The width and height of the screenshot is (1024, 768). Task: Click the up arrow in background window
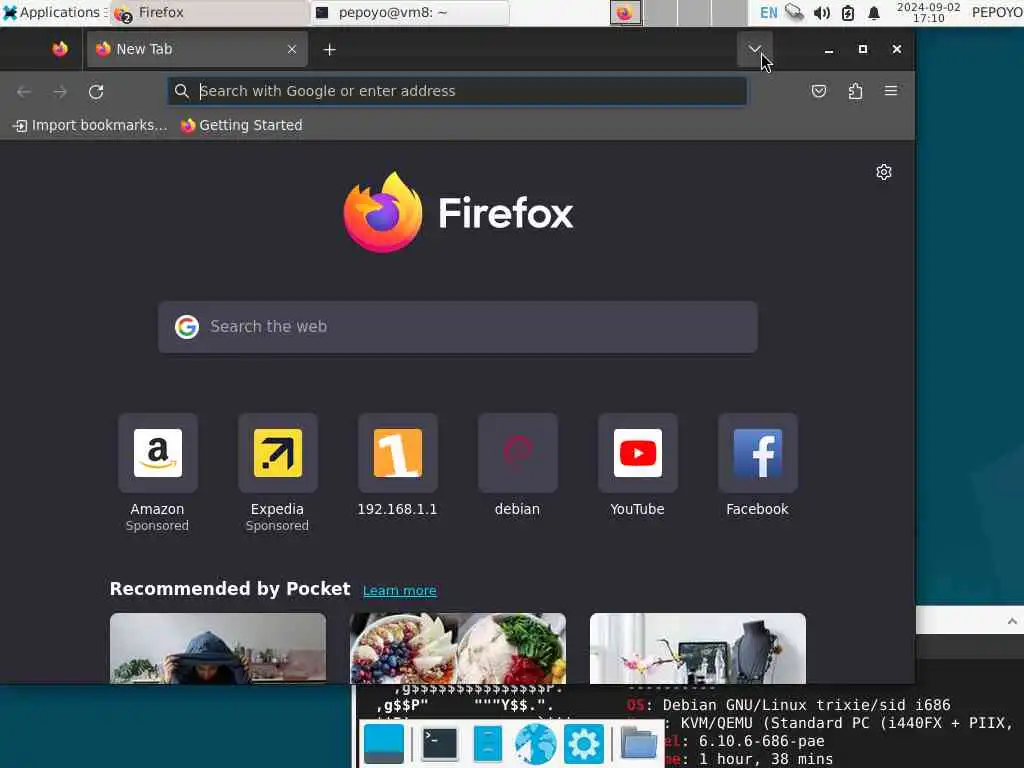pos(1012,621)
